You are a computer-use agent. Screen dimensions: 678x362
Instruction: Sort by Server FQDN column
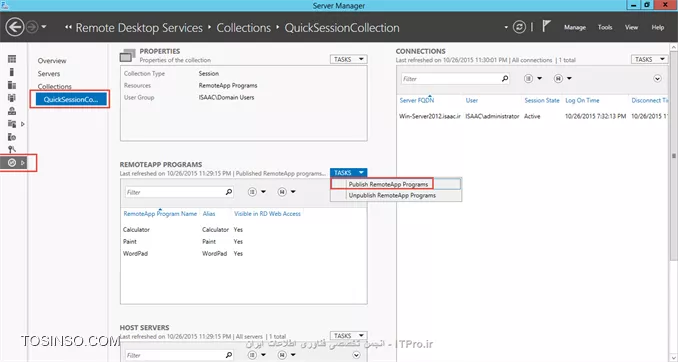[417, 100]
